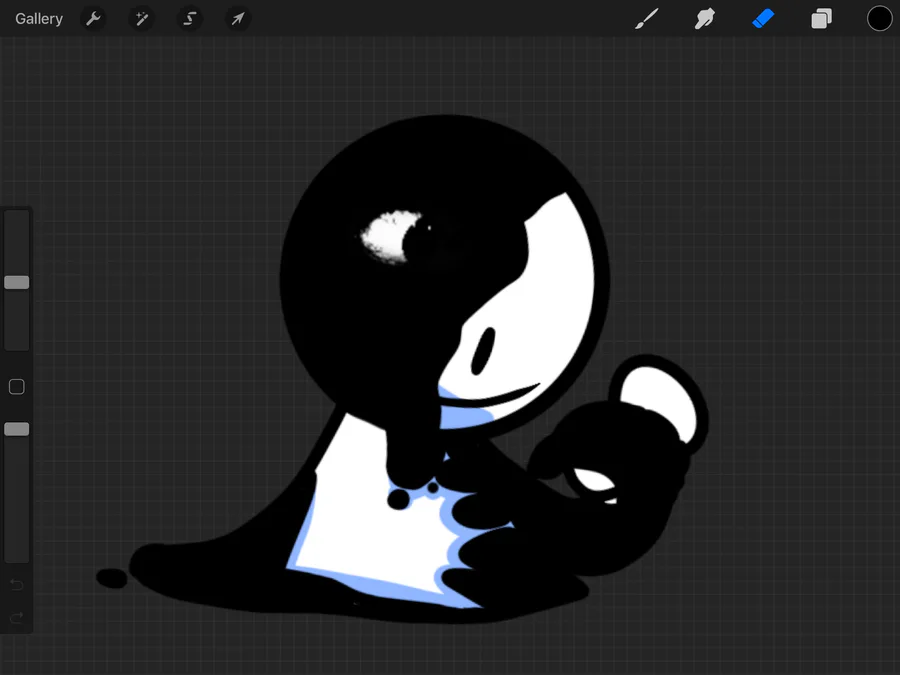Tap the square modify button in sidebar

(17, 387)
